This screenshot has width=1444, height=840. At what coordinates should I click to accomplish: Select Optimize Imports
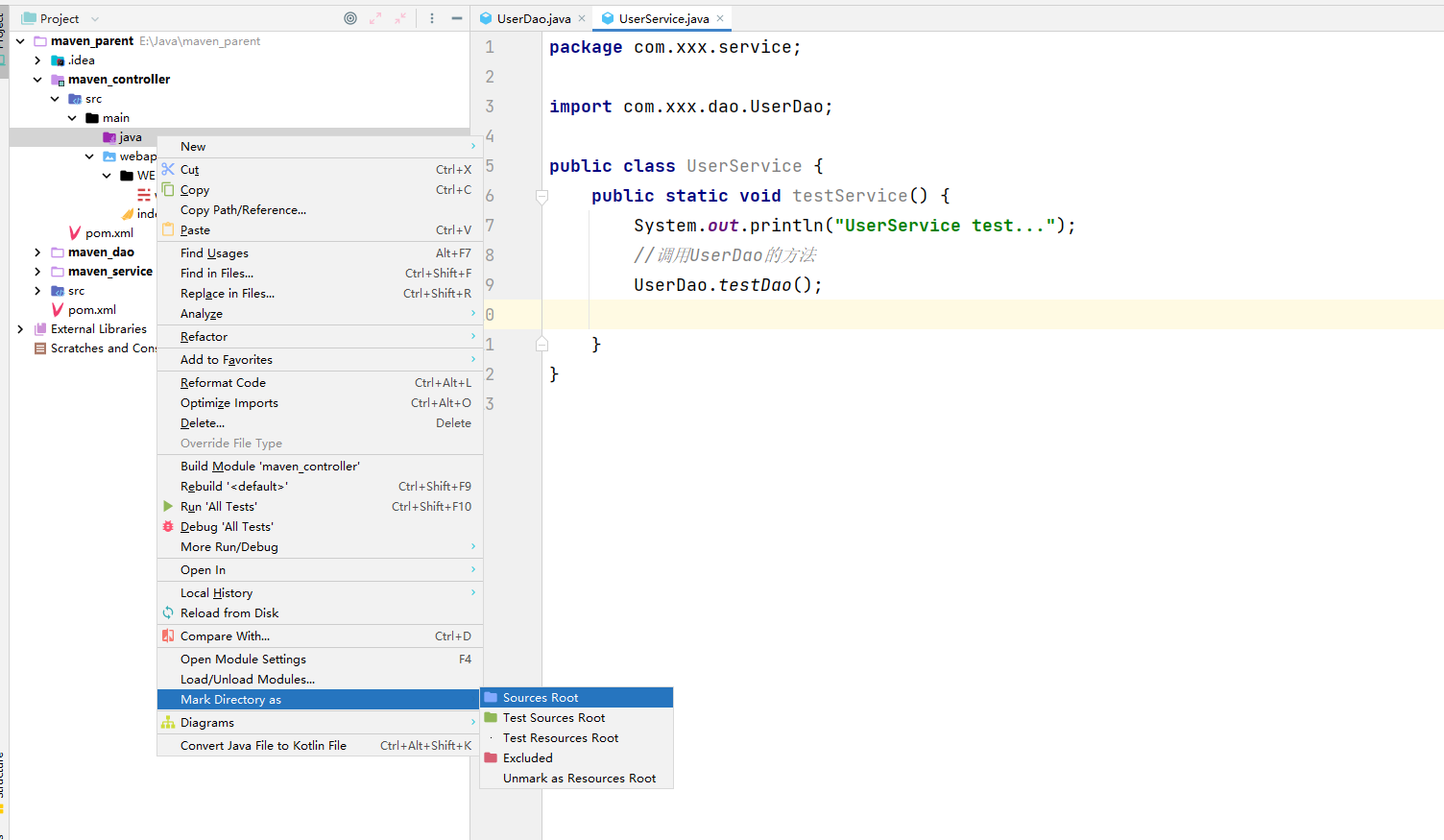coord(320,403)
